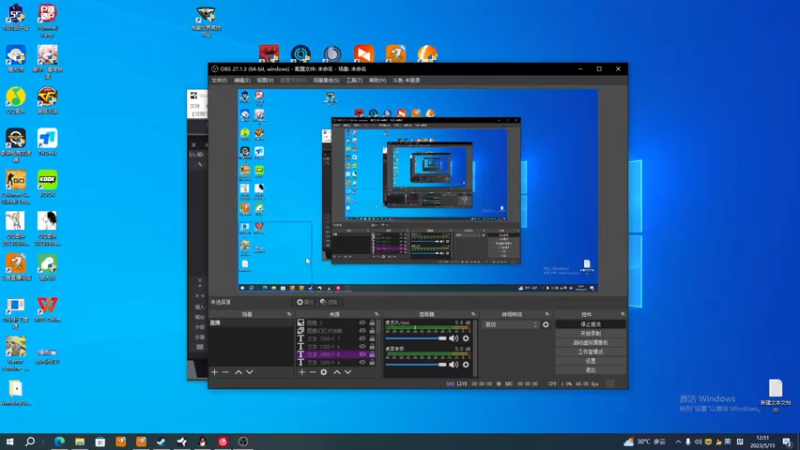
Task: Move scene down with arrow icon
Action: (249, 372)
